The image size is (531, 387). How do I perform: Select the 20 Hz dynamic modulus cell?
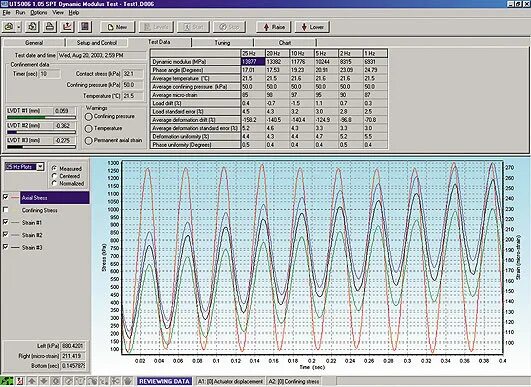coord(277,62)
